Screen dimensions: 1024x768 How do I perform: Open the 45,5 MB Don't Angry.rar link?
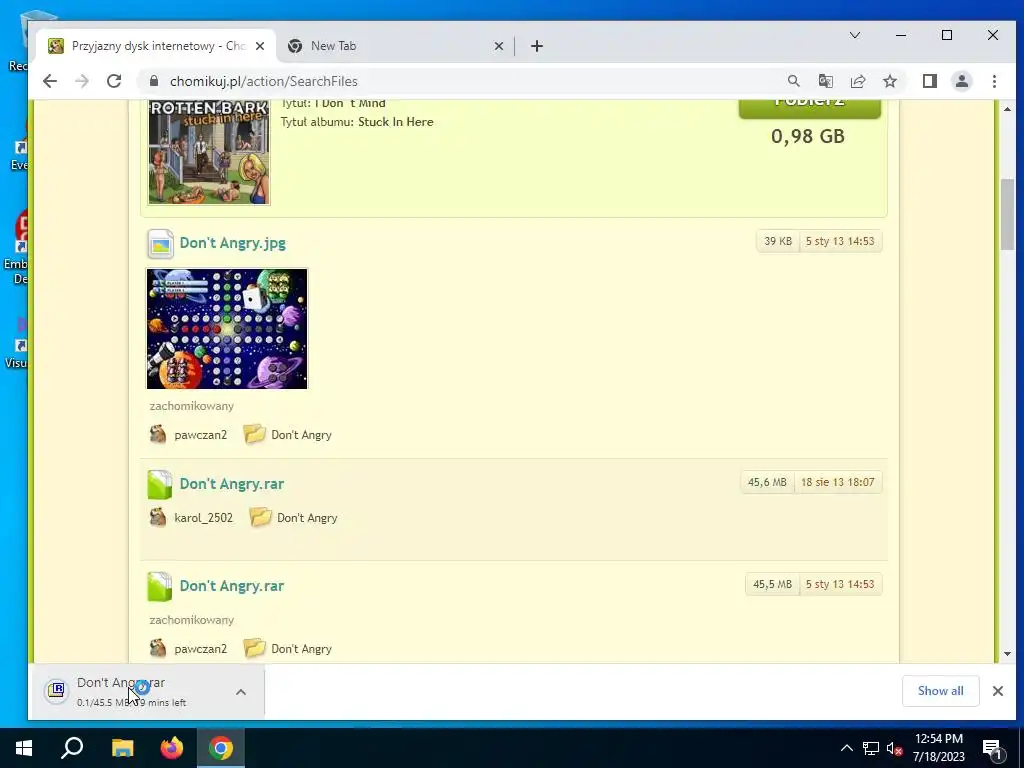[232, 586]
